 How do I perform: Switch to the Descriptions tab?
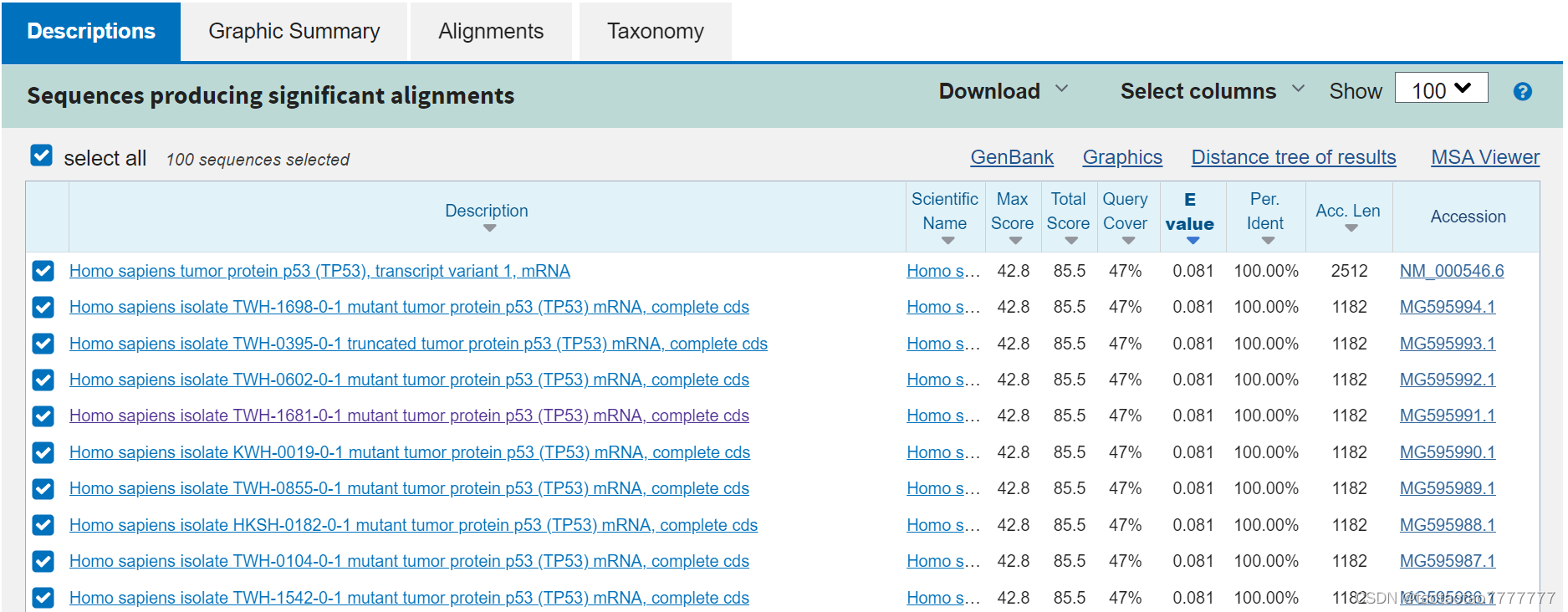tap(91, 32)
